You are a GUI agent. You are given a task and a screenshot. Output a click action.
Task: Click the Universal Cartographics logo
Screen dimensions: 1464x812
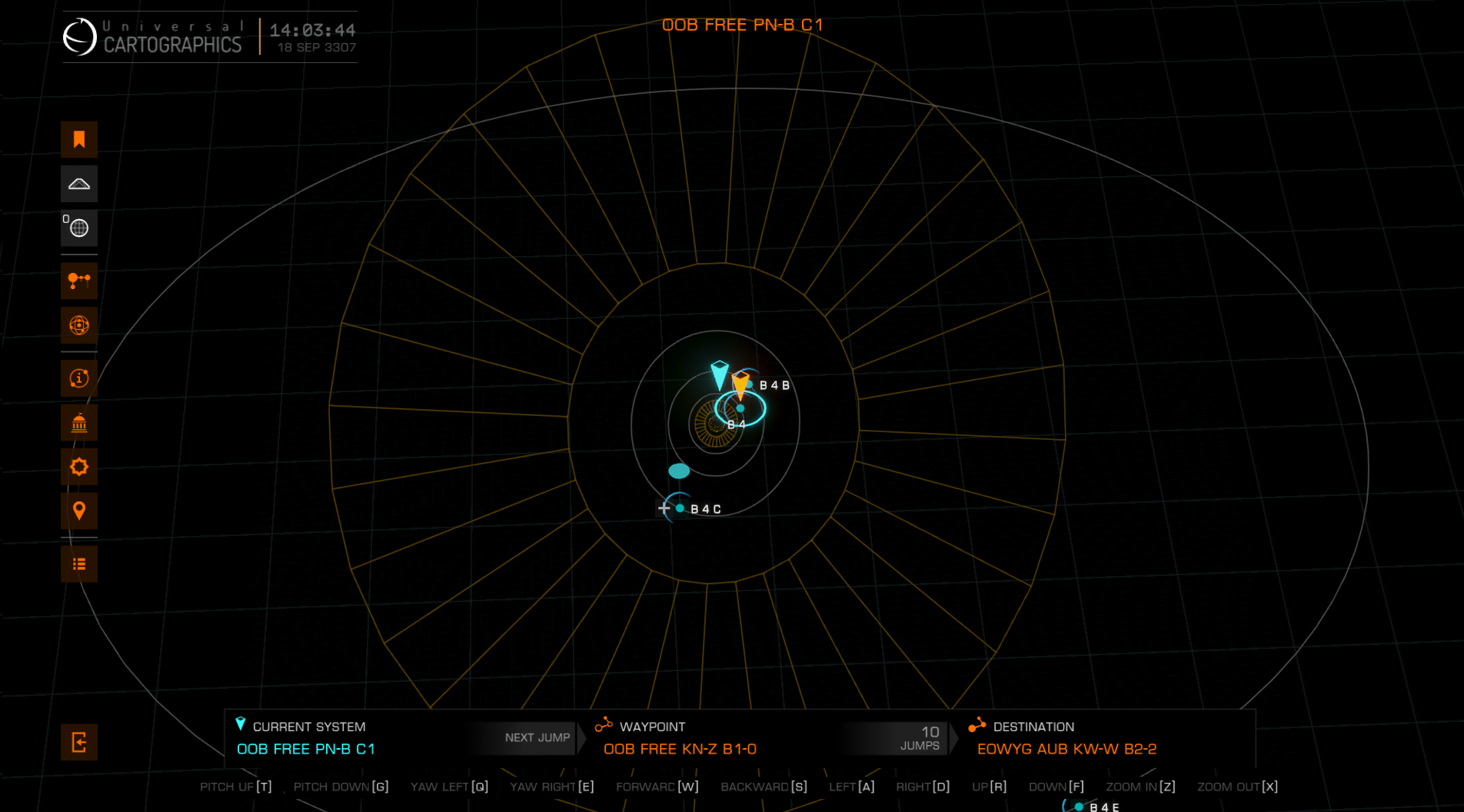point(152,37)
